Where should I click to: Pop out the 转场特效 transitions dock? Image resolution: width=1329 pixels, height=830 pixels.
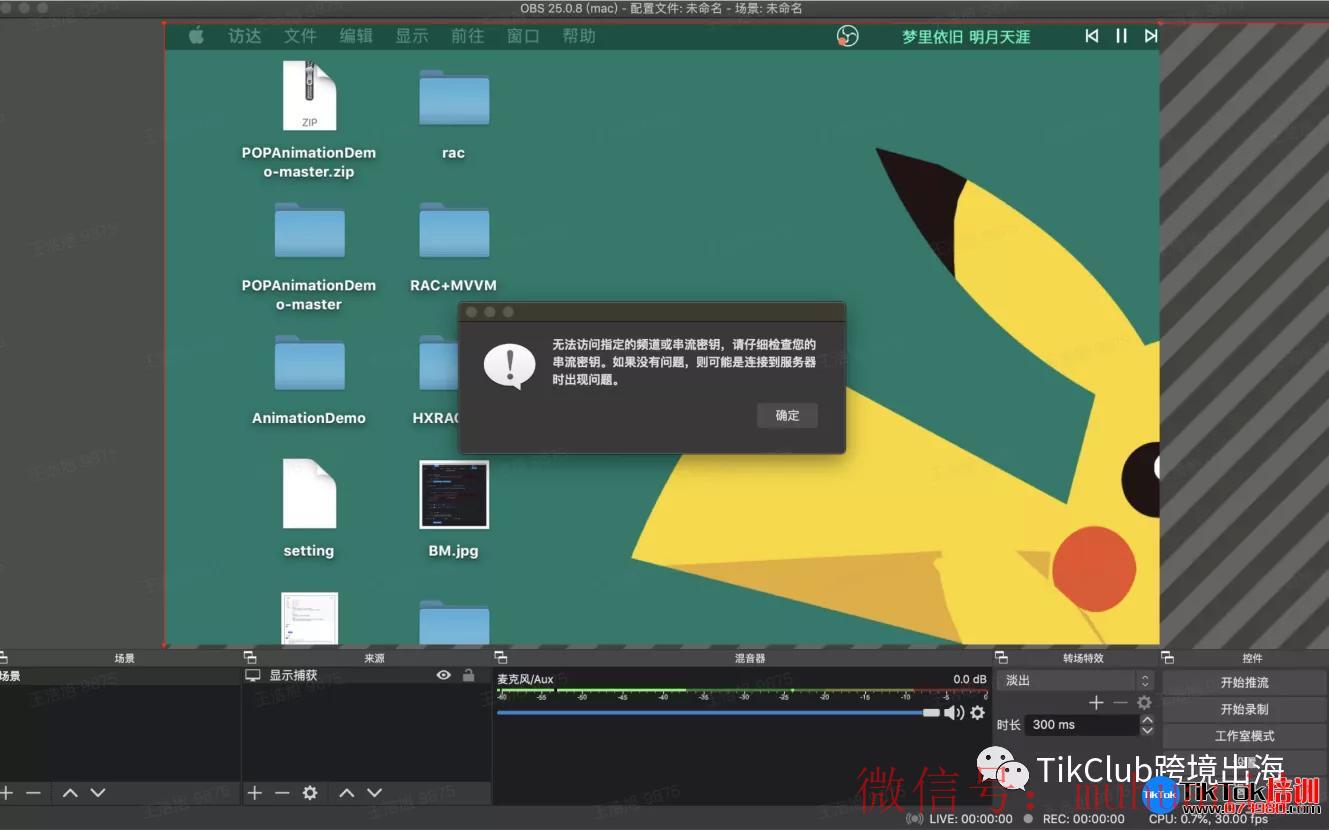point(1001,658)
